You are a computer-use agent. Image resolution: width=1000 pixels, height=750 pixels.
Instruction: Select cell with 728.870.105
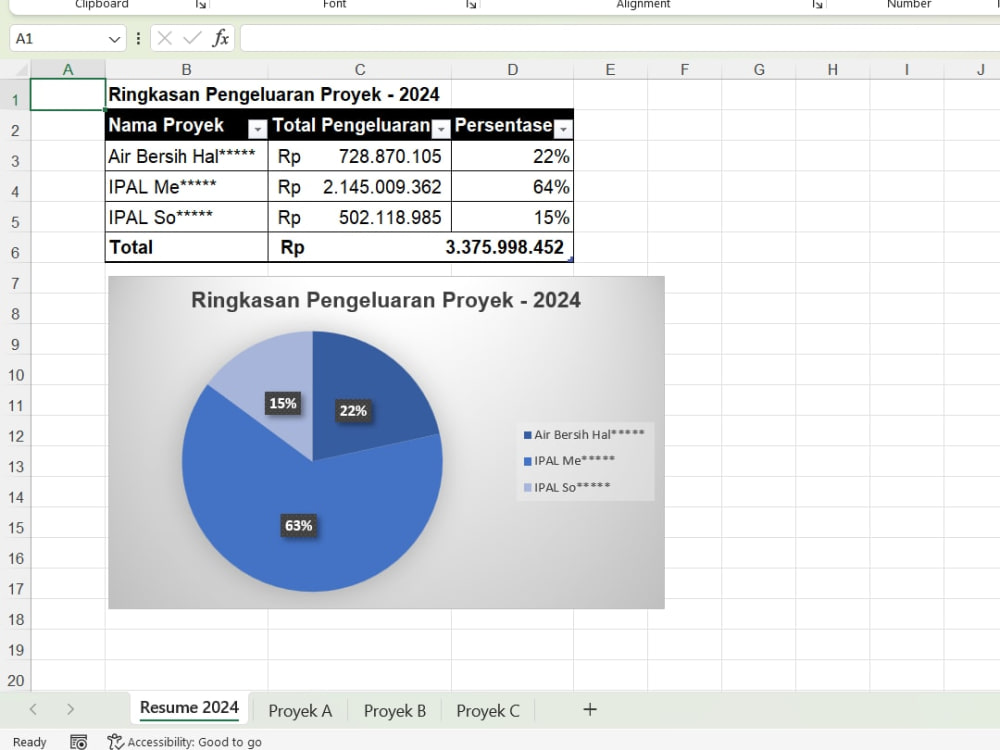click(x=360, y=156)
